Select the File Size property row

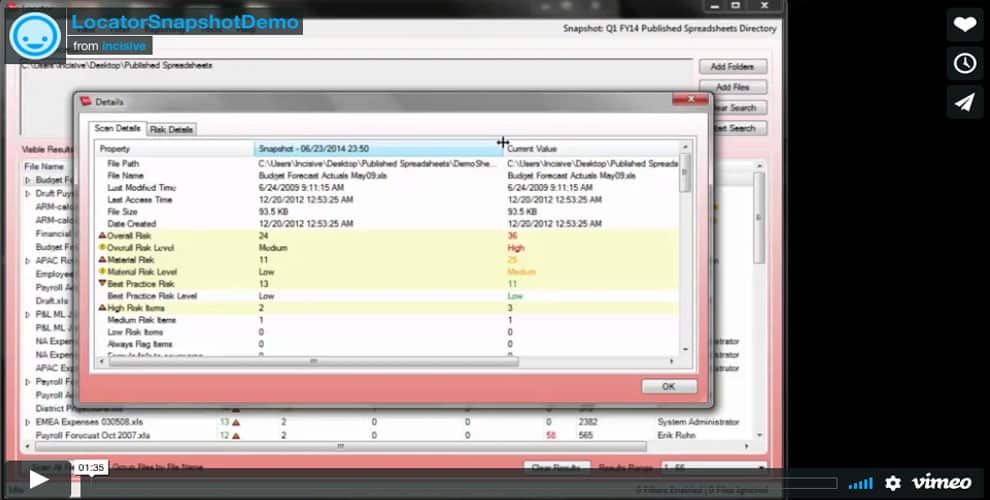[388, 211]
